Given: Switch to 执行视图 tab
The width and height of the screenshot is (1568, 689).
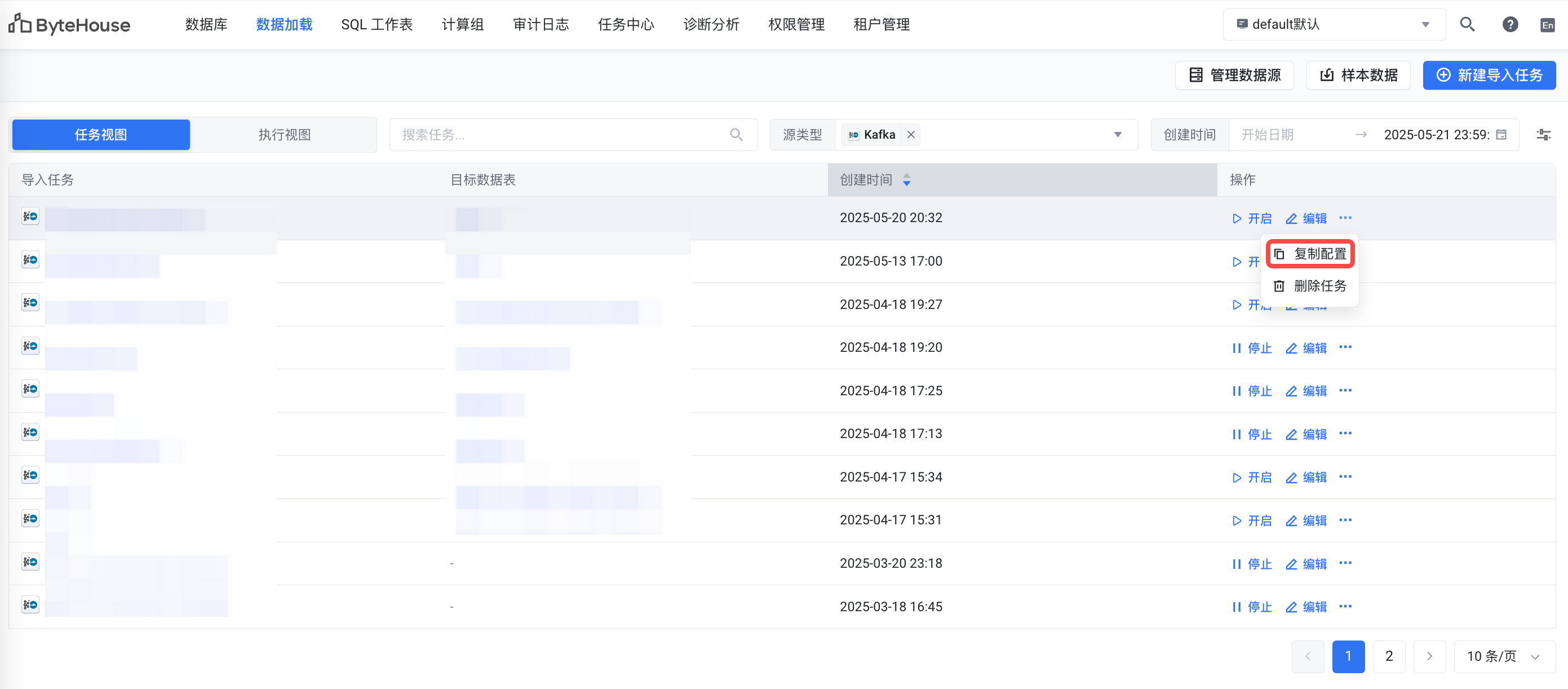Looking at the screenshot, I should pyautogui.click(x=284, y=135).
